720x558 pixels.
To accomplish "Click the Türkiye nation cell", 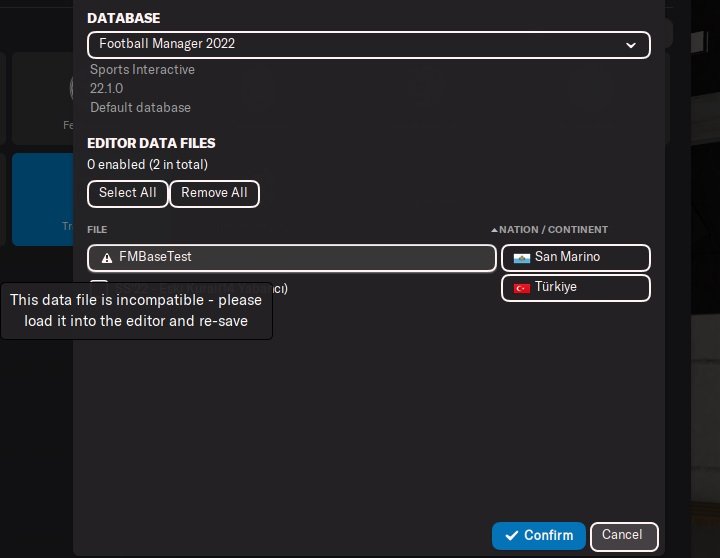I will [576, 288].
